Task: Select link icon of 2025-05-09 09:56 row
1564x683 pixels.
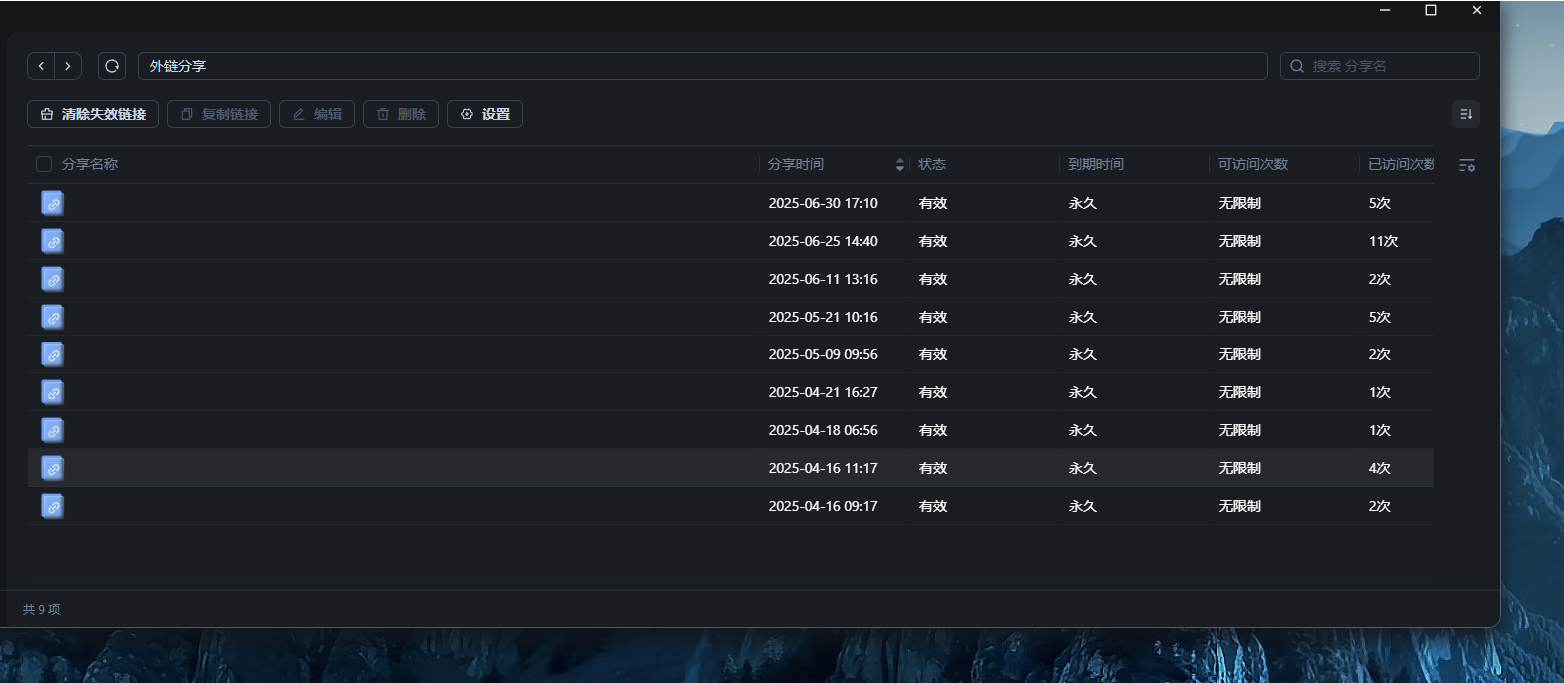Action: 53,354
